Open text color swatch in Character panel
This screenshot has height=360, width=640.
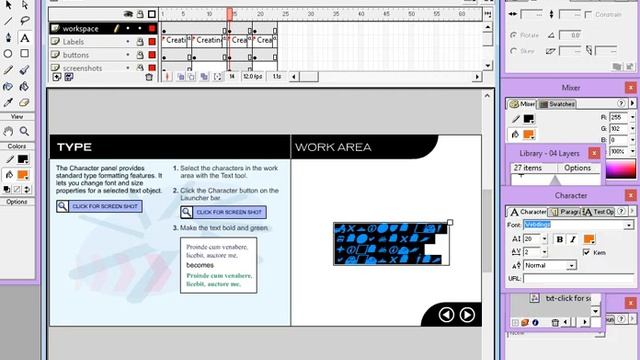(589, 240)
